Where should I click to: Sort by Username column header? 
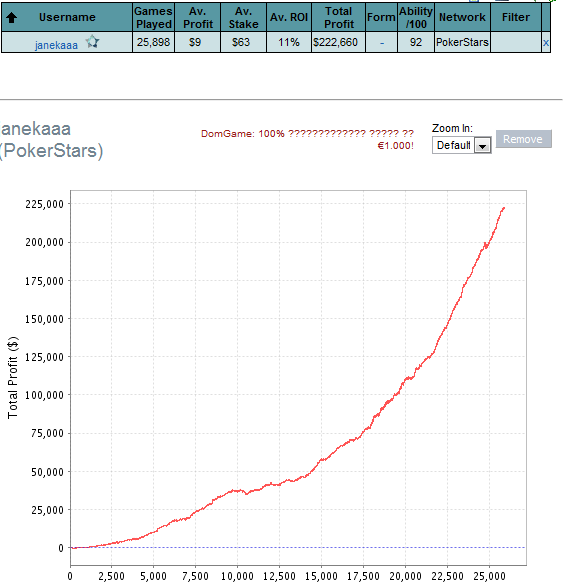click(67, 17)
